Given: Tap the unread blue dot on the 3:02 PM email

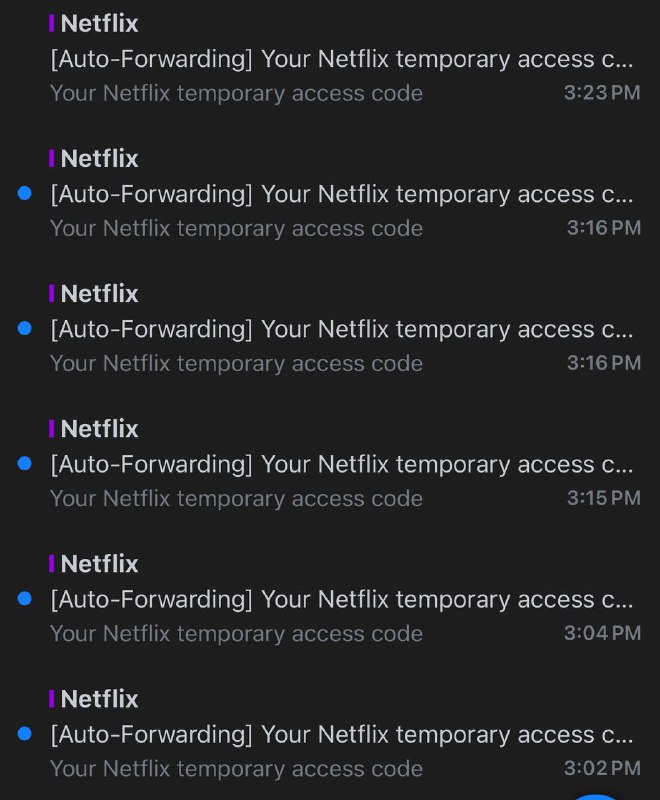Looking at the screenshot, I should coord(25,733).
